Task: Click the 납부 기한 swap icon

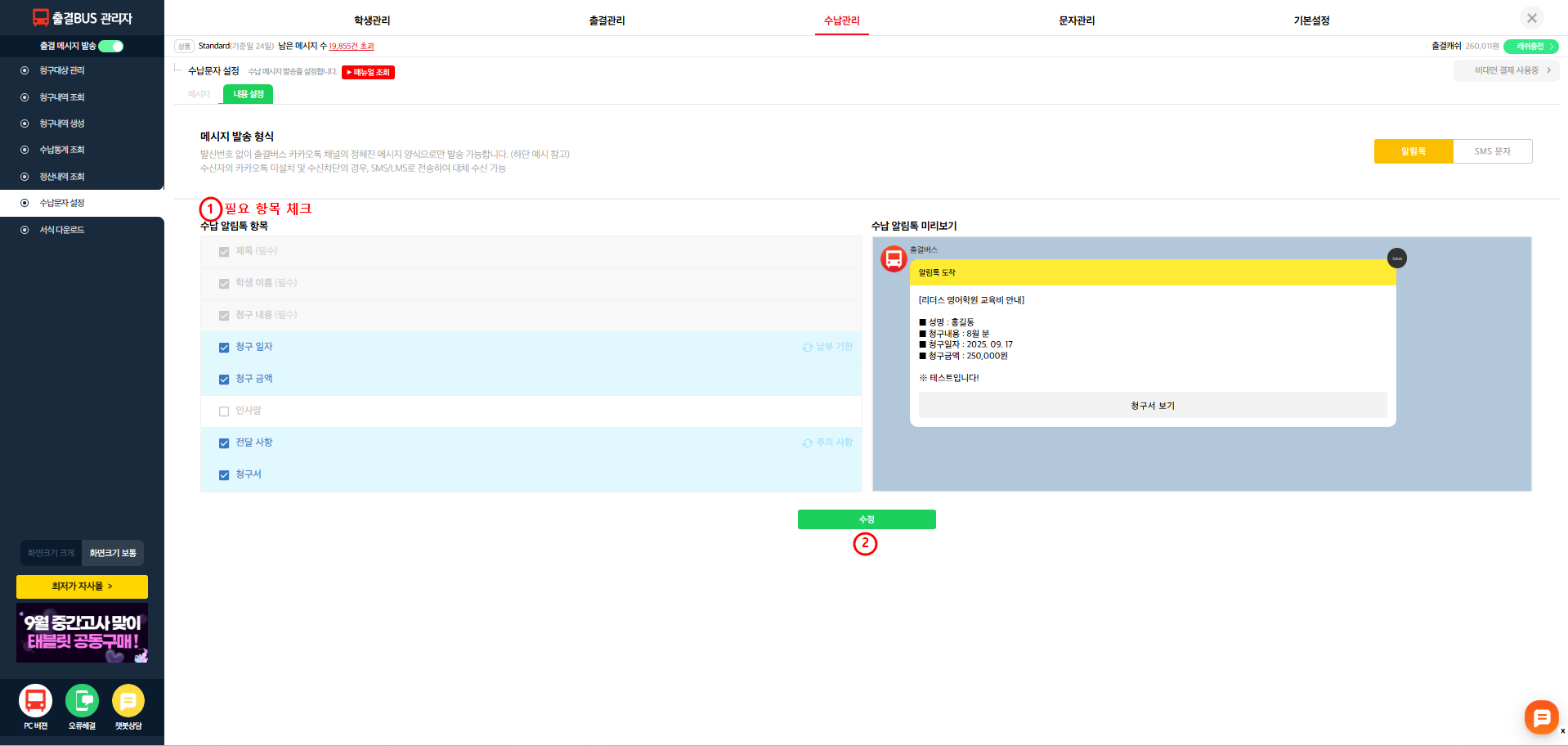Action: coord(807,348)
